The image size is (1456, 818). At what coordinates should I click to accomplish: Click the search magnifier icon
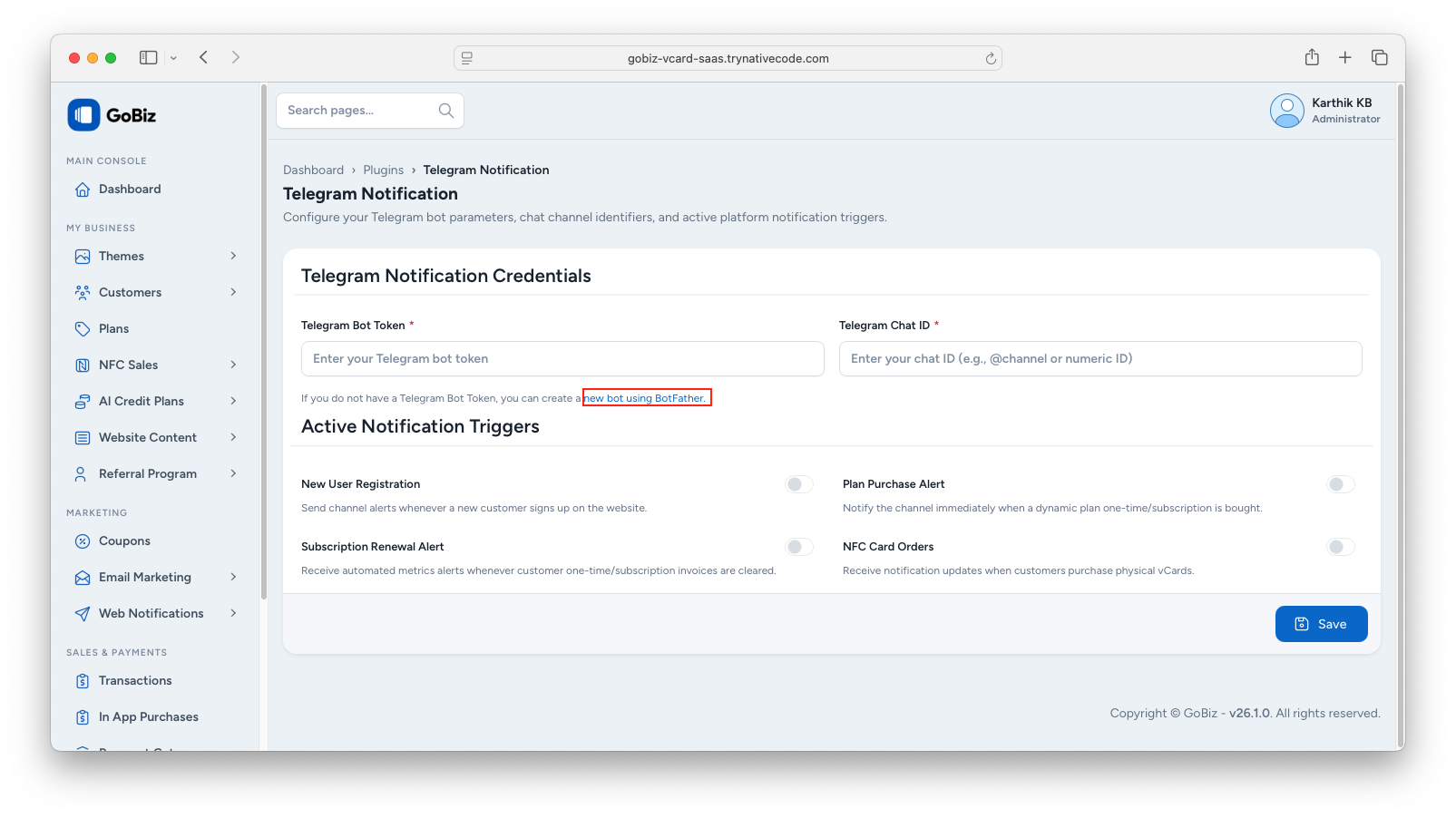[445, 111]
